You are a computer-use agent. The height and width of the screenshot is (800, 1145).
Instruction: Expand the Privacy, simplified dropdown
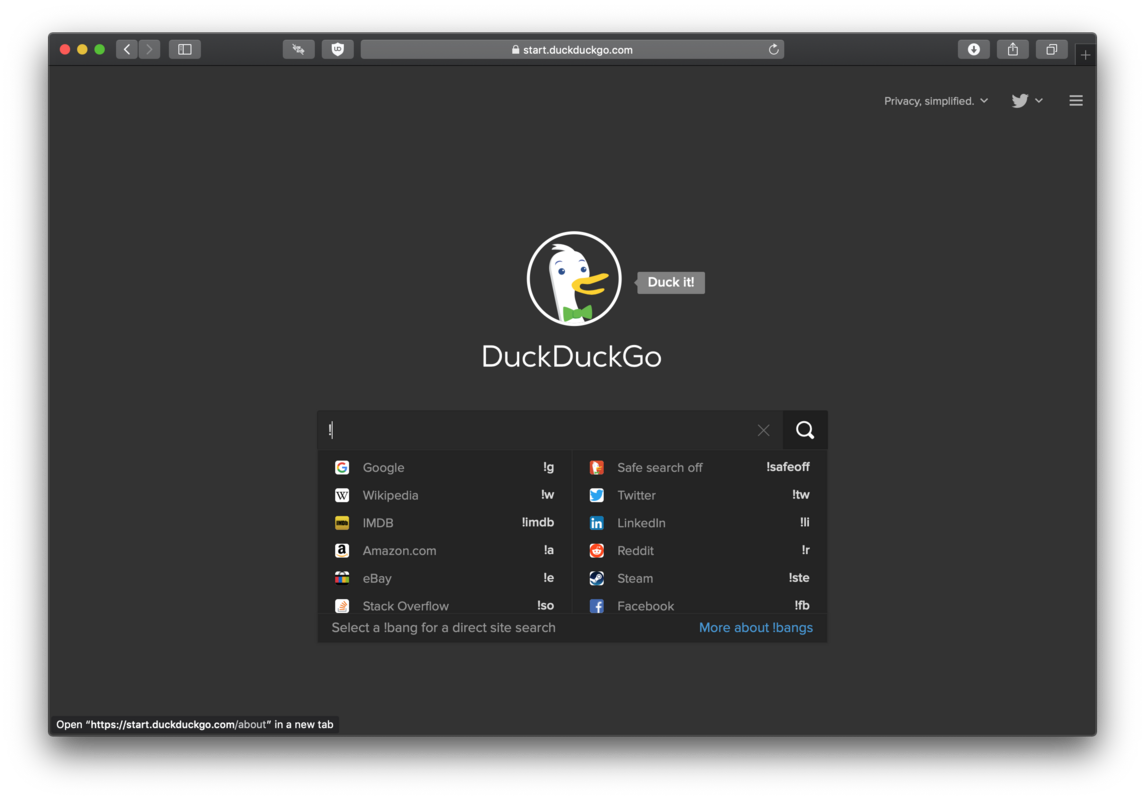click(x=936, y=101)
